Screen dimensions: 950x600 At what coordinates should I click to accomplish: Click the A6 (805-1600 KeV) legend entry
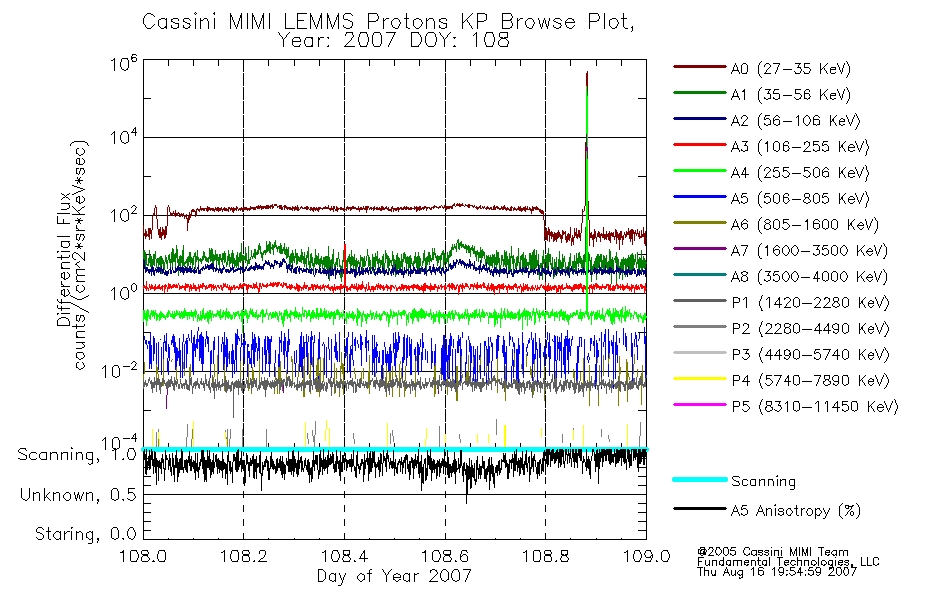(776, 225)
